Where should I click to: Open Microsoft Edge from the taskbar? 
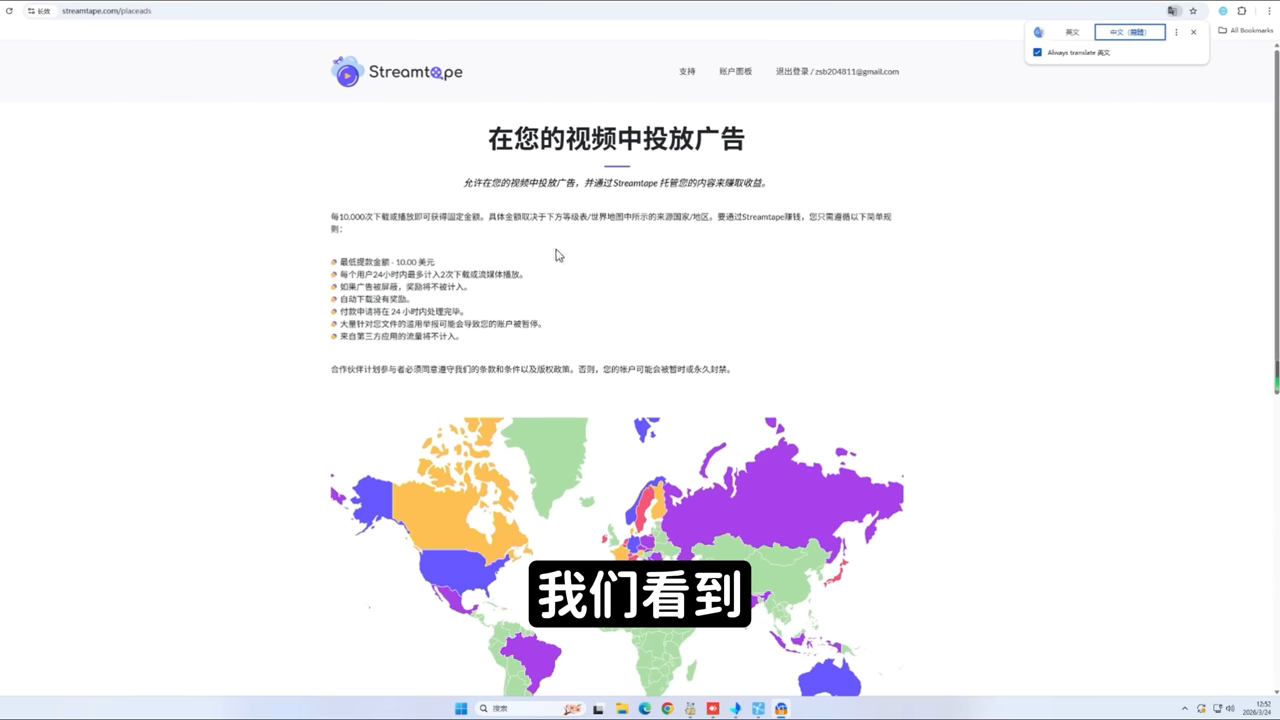tap(645, 708)
